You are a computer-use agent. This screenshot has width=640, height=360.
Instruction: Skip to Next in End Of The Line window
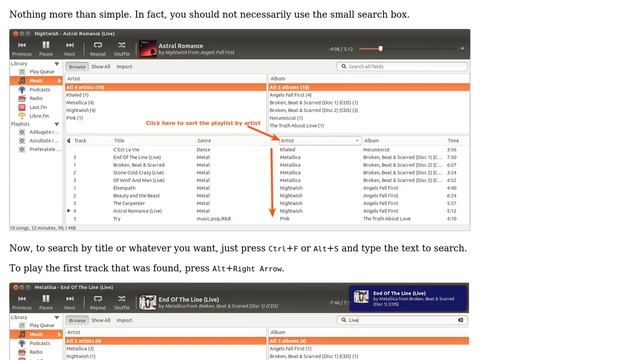tap(70, 302)
